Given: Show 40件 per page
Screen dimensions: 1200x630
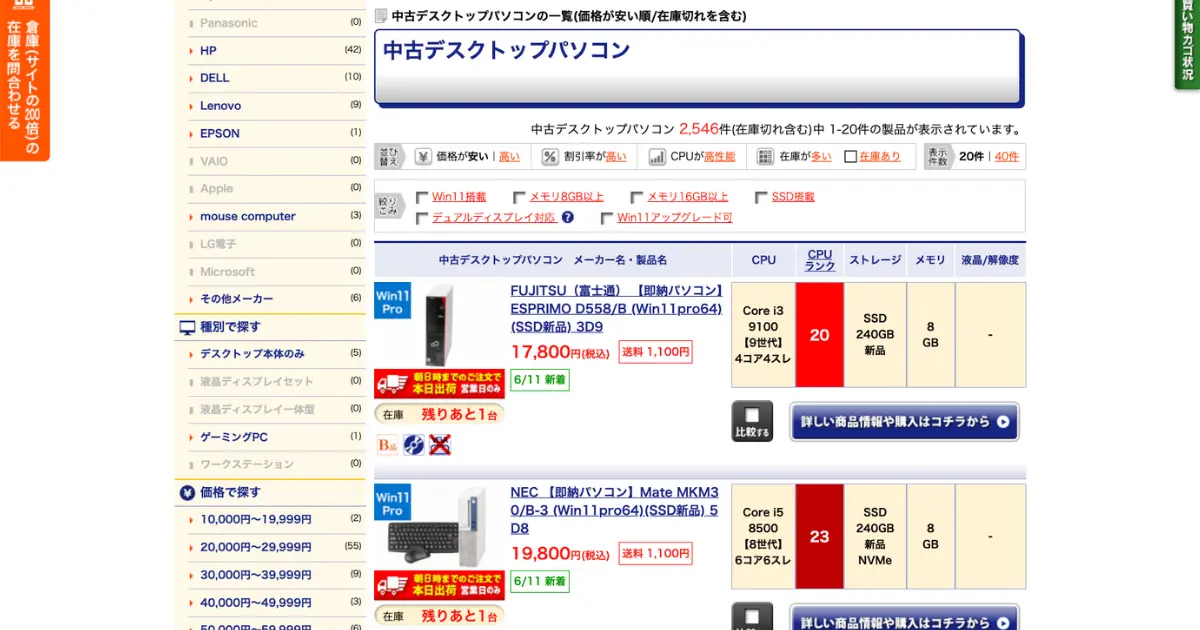Looking at the screenshot, I should [x=1007, y=157].
